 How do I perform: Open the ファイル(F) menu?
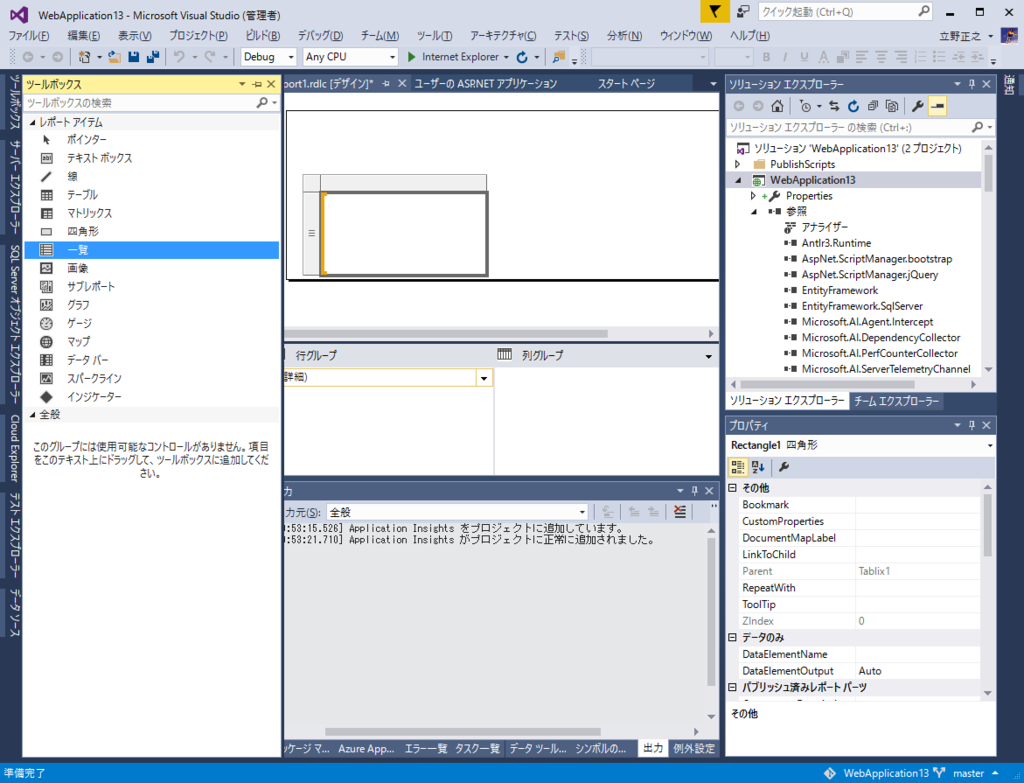pos(29,36)
